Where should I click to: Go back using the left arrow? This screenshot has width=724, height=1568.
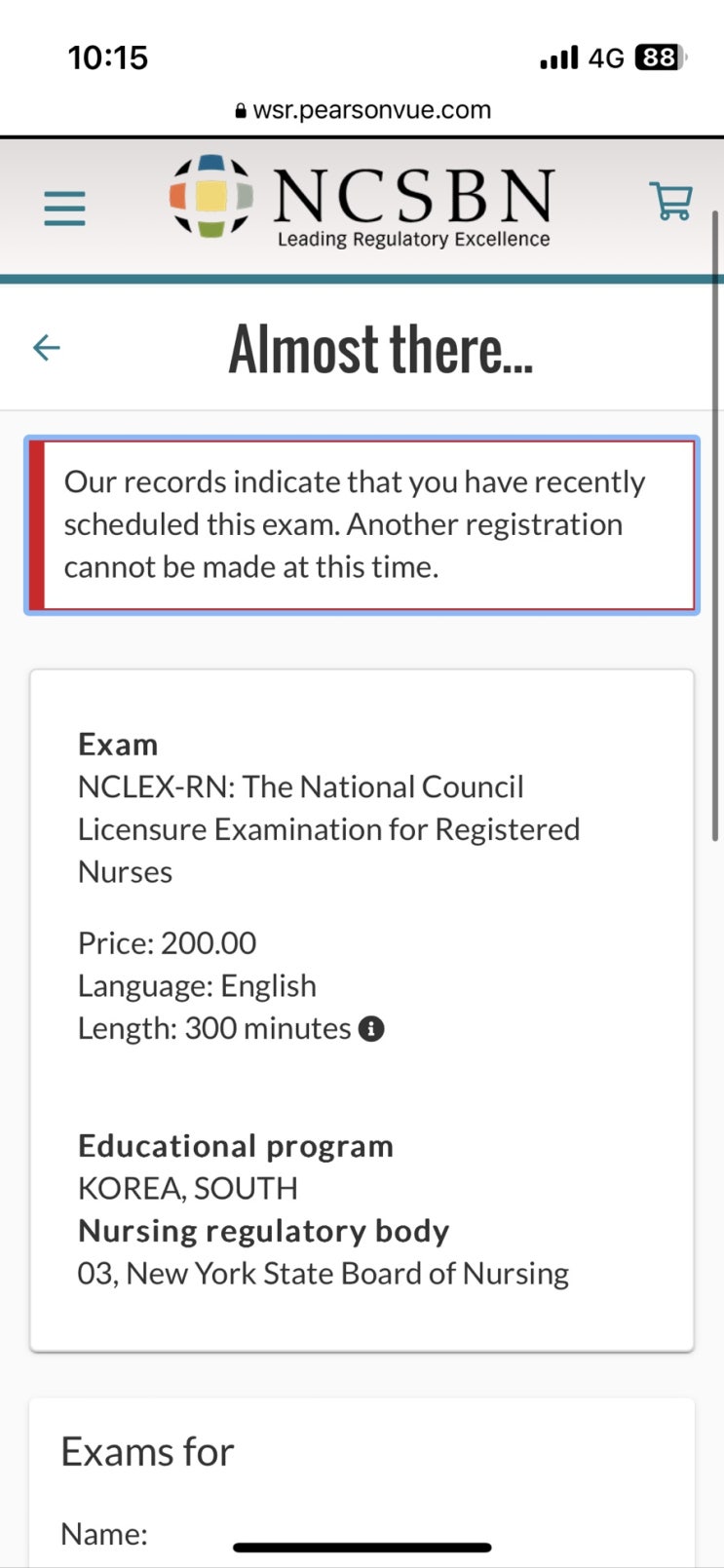[x=47, y=347]
